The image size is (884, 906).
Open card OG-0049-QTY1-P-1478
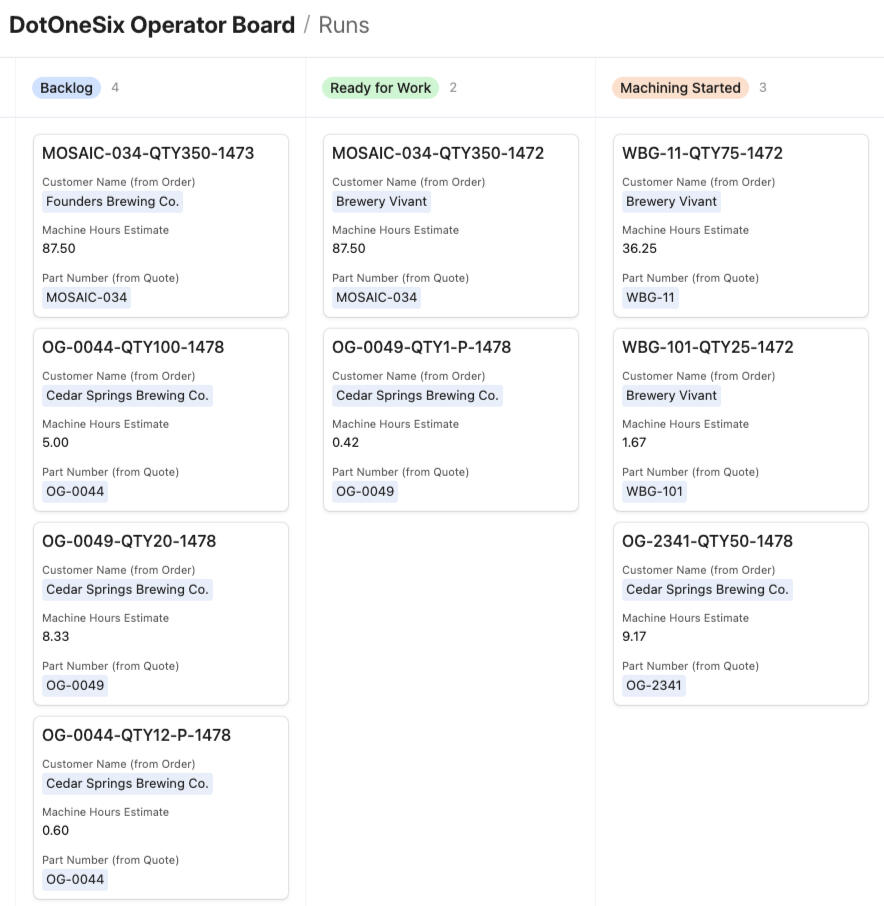coord(421,347)
